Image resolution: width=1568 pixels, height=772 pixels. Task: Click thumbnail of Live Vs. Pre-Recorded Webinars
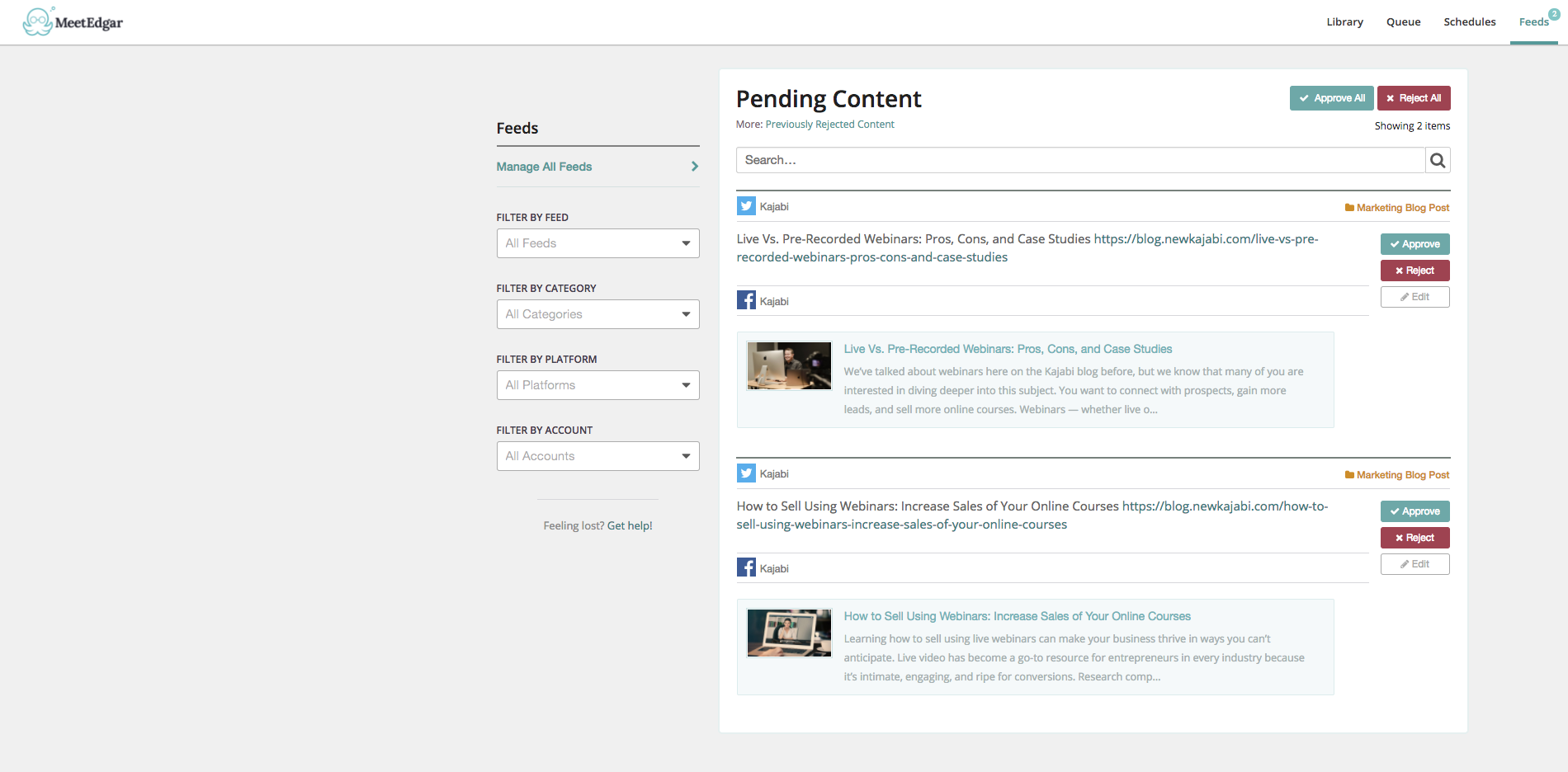pos(789,365)
